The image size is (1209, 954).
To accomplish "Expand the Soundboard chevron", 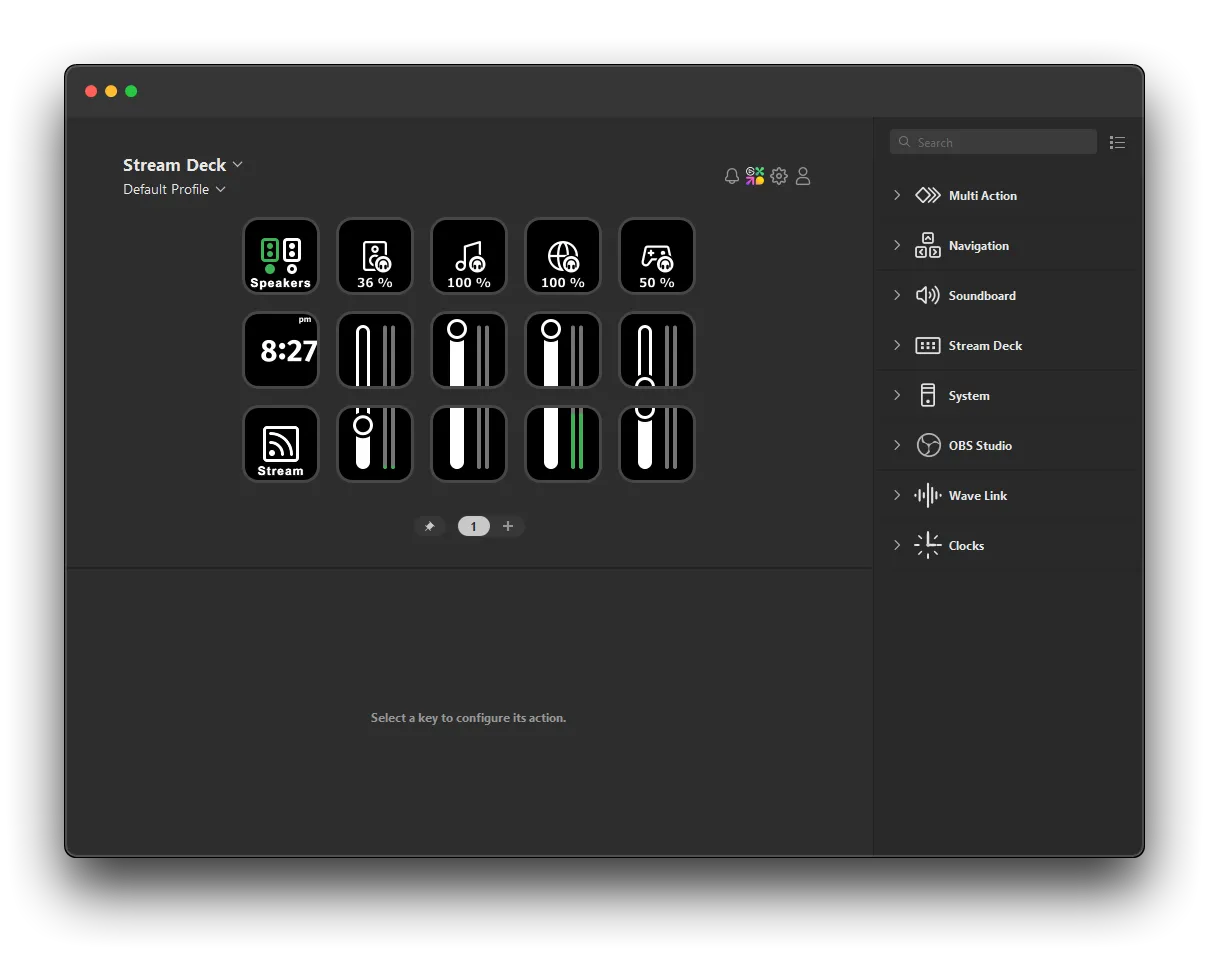I will point(897,296).
